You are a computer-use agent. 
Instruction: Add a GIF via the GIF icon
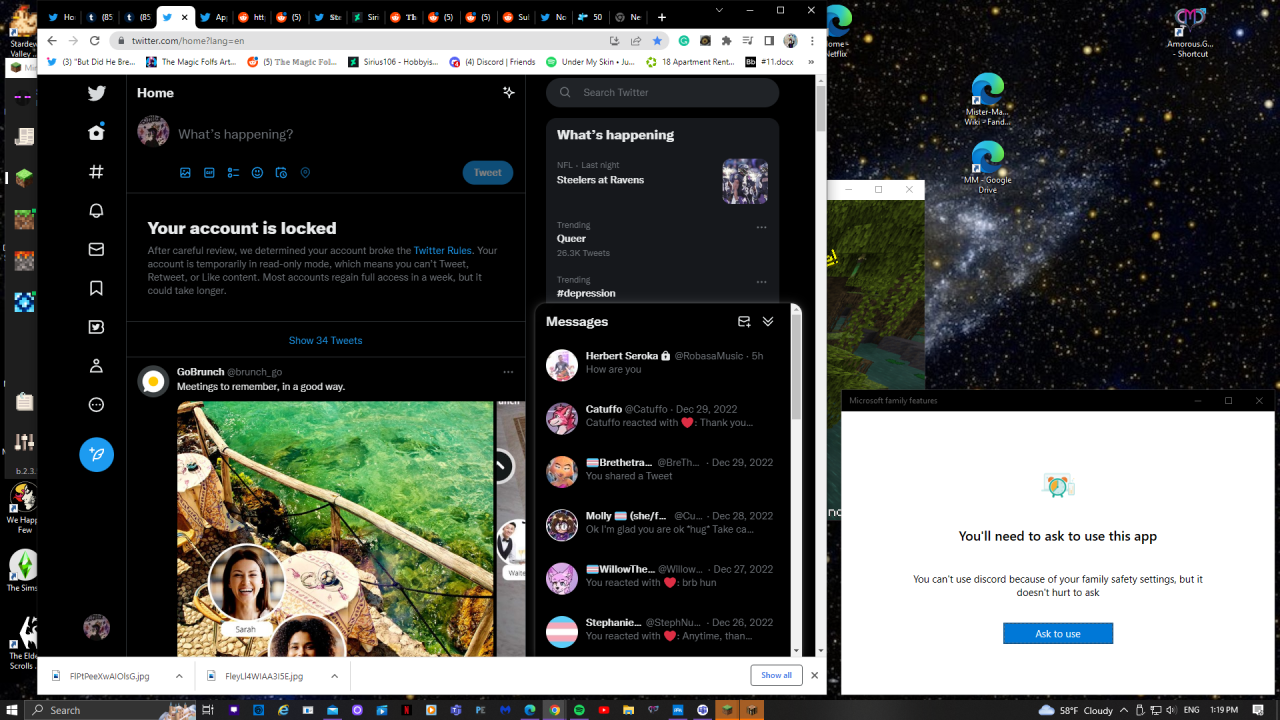(x=209, y=173)
